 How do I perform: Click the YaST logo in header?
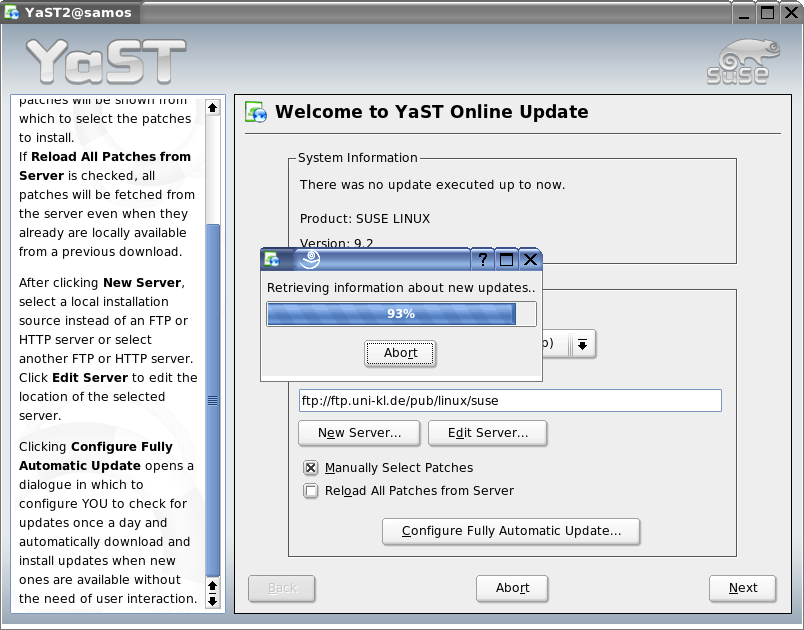pos(106,62)
